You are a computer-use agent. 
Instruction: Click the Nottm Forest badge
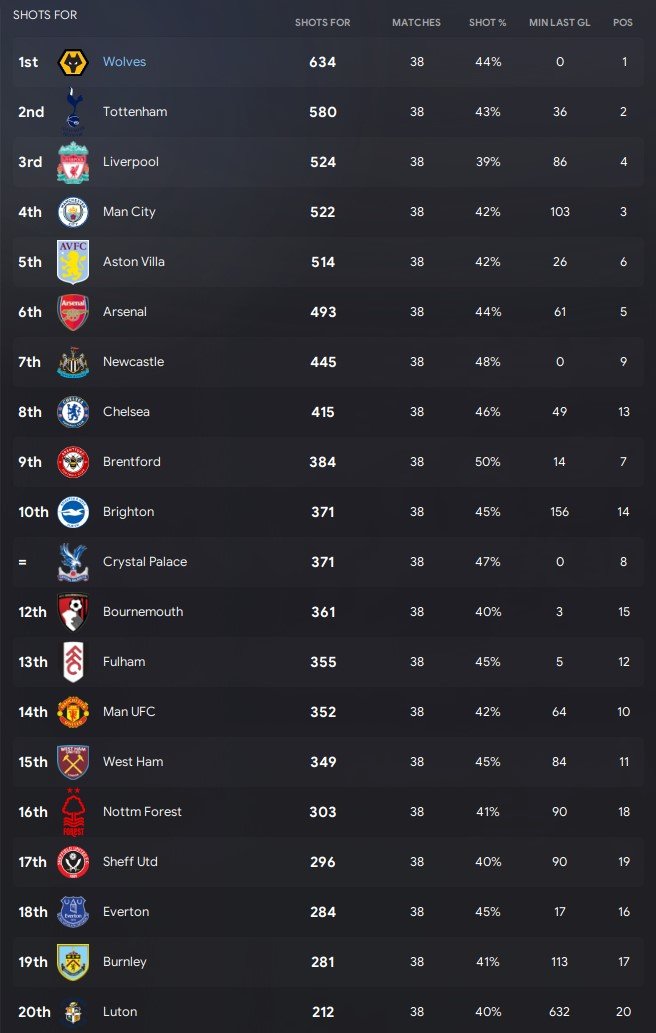point(73,812)
